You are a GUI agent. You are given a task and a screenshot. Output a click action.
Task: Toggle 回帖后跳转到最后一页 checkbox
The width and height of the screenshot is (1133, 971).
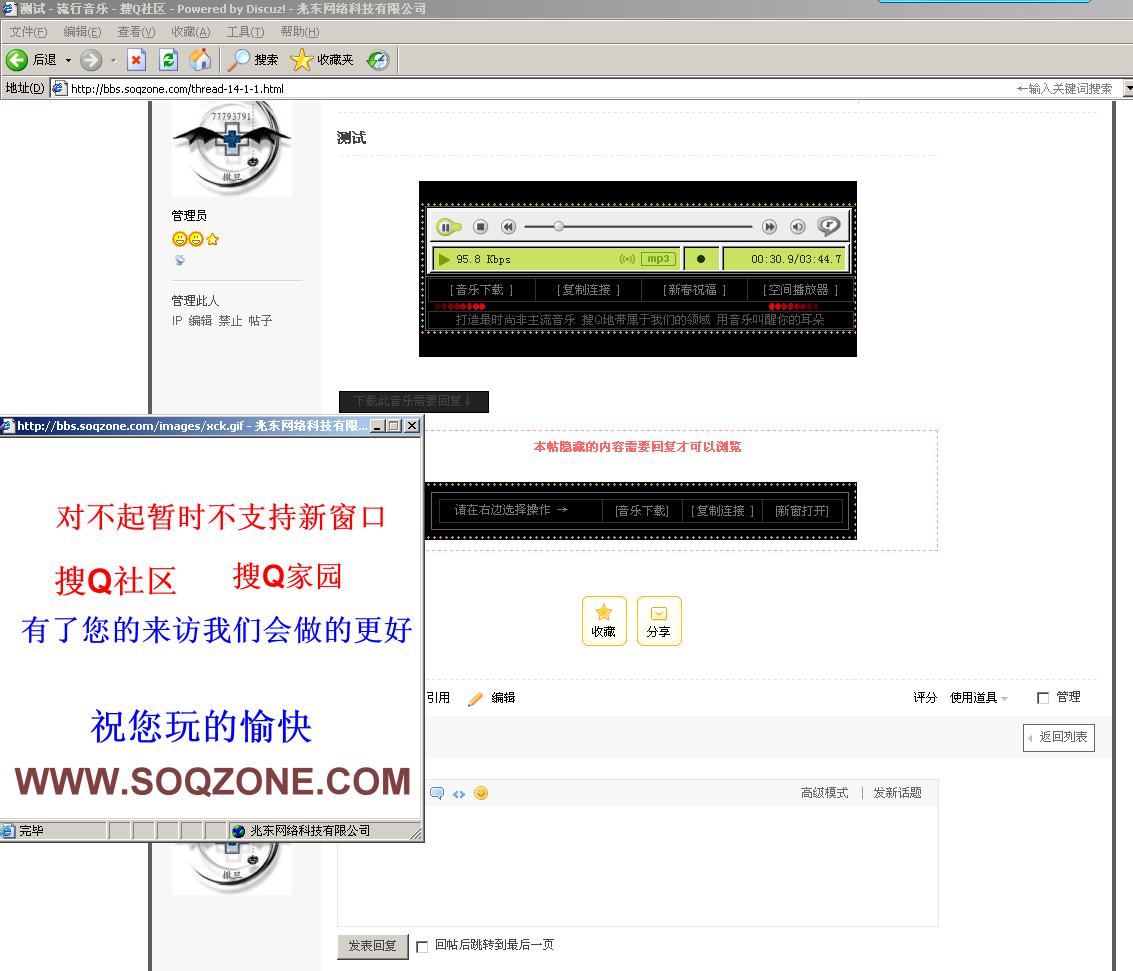click(422, 946)
